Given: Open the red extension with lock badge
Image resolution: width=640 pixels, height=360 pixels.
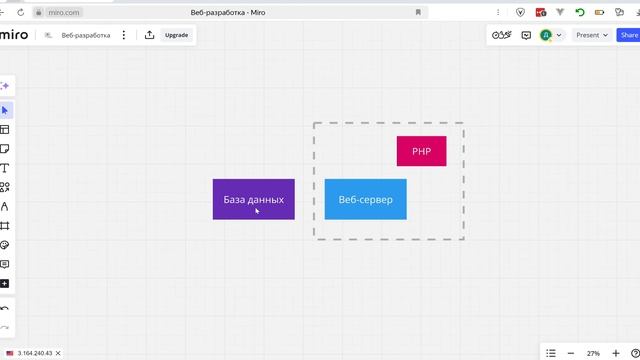Looking at the screenshot, I should pyautogui.click(x=541, y=13).
